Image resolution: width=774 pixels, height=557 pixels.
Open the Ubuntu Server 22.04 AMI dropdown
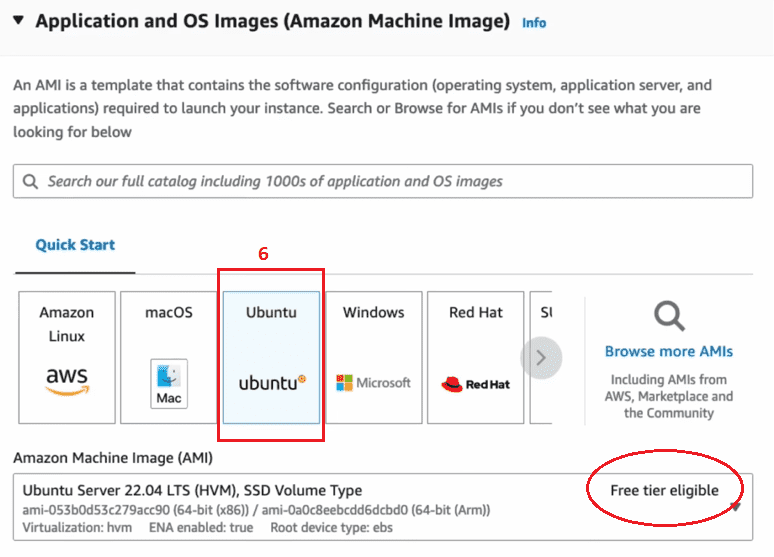coord(383,507)
